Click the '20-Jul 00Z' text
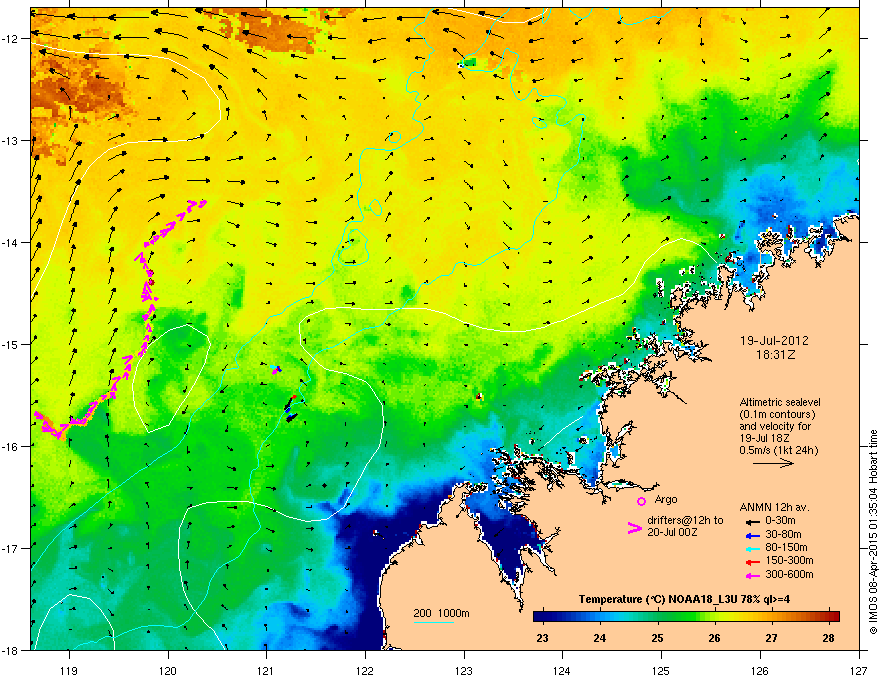Image resolution: width=880 pixels, height=680 pixels. click(672, 532)
